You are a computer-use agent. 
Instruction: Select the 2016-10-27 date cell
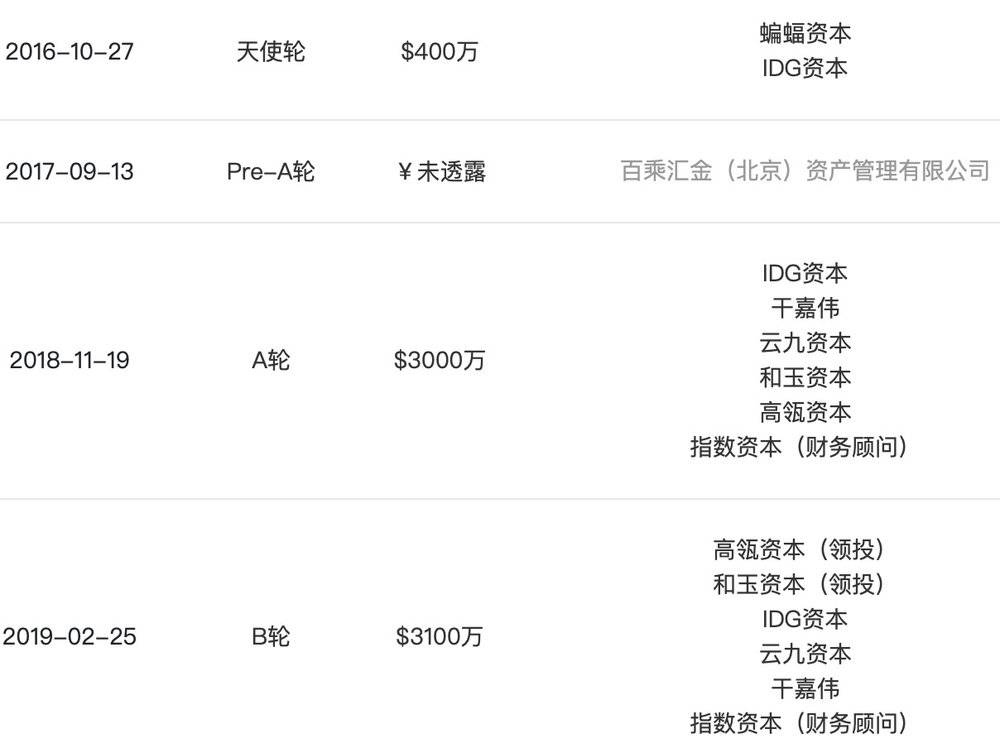click(70, 52)
